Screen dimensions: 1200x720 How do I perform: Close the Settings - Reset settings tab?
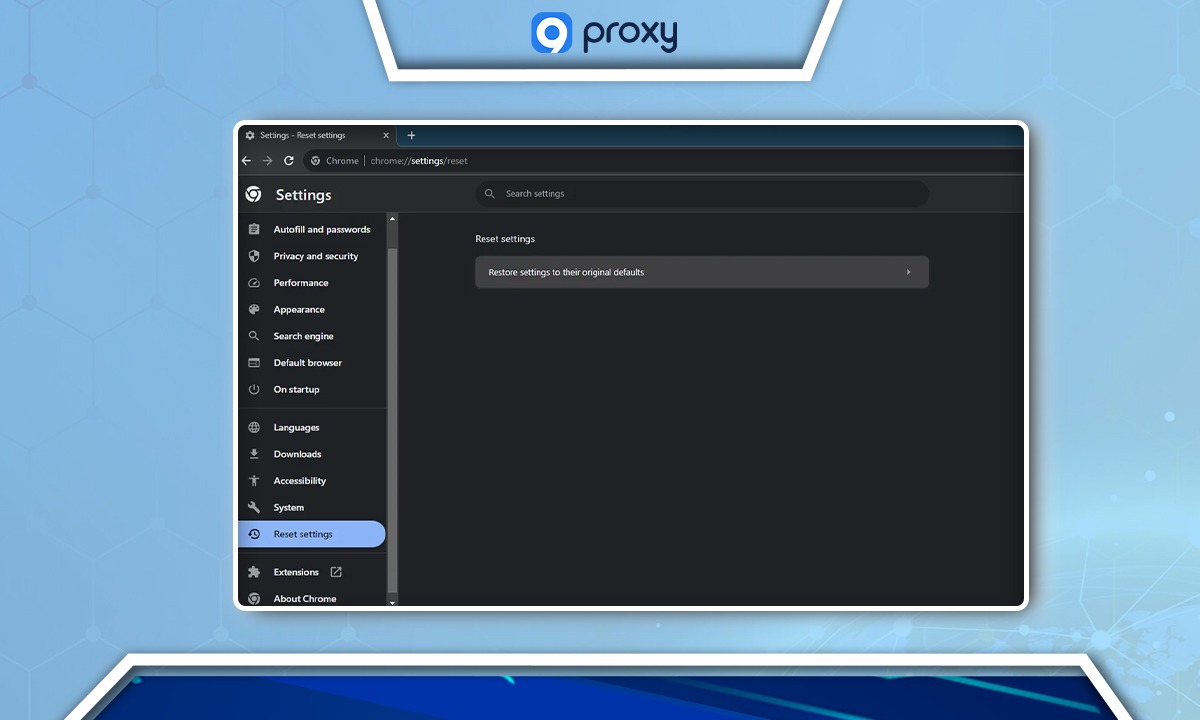pyautogui.click(x=386, y=135)
